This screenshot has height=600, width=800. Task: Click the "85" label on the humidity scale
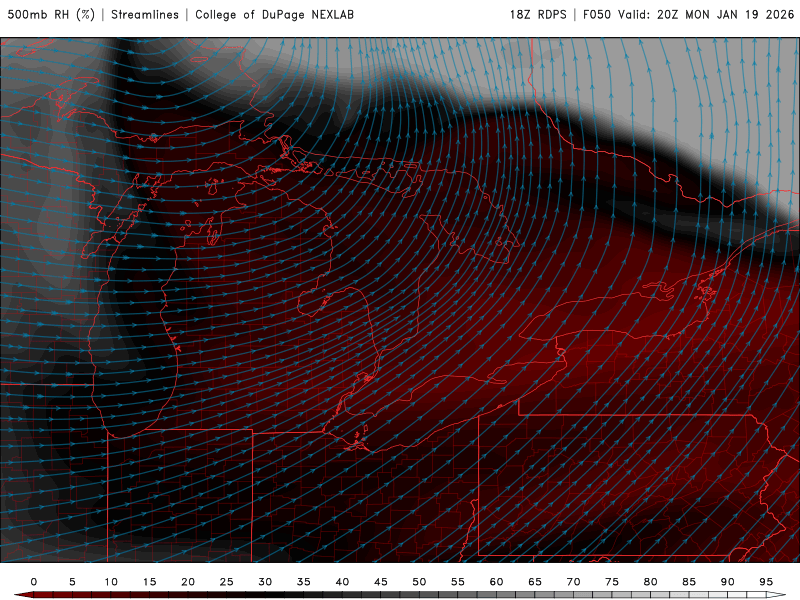point(689,582)
